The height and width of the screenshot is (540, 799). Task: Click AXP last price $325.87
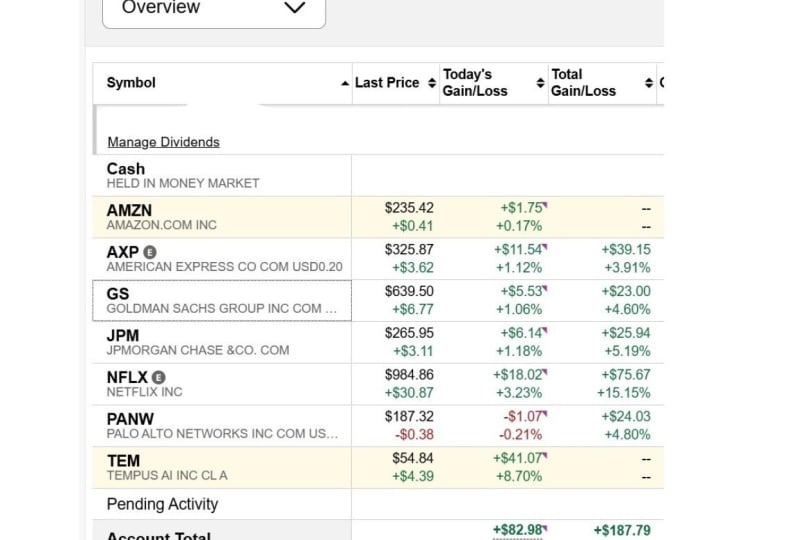[409, 250]
